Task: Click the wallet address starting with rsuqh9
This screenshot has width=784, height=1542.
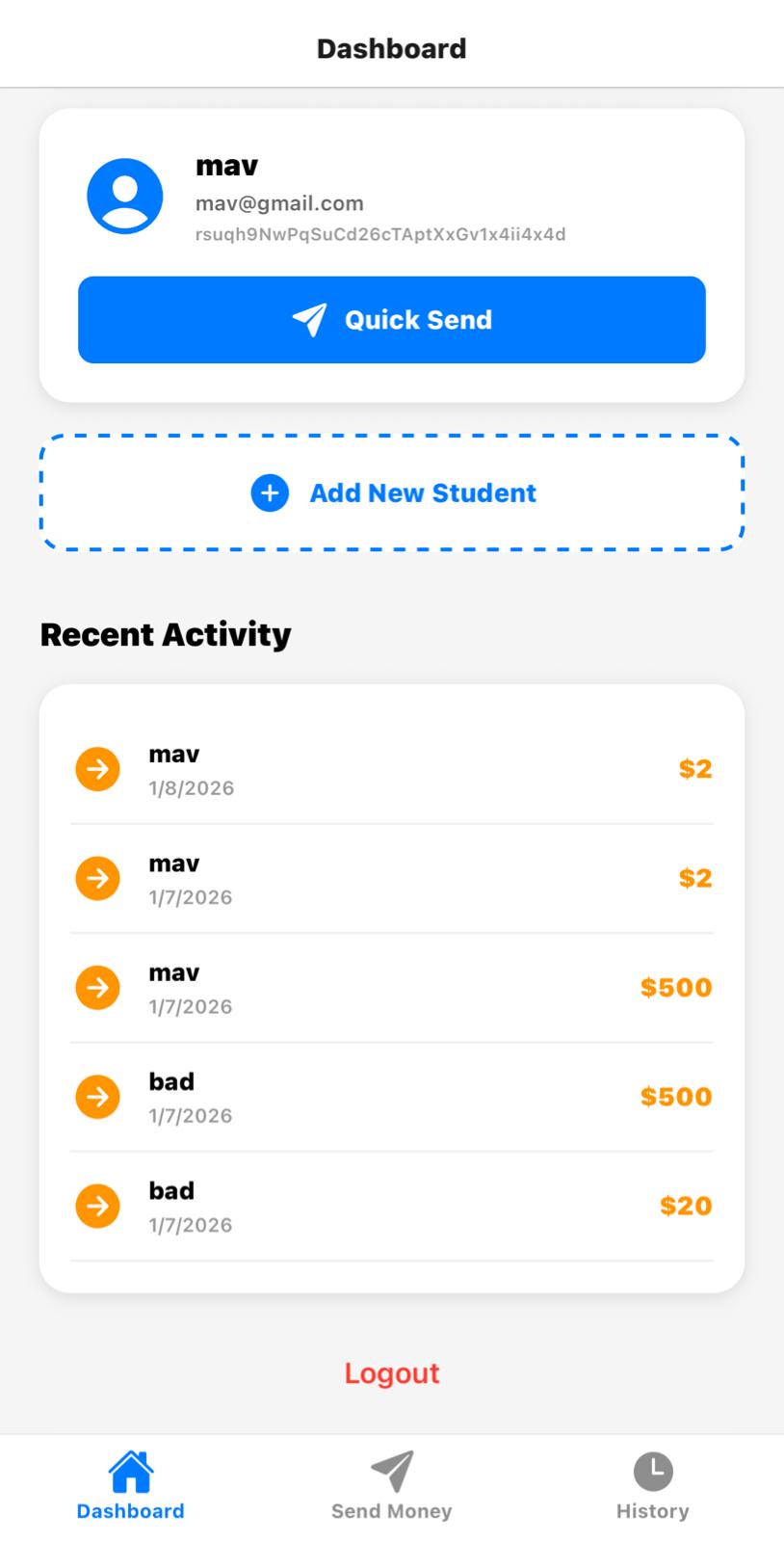Action: coord(380,234)
